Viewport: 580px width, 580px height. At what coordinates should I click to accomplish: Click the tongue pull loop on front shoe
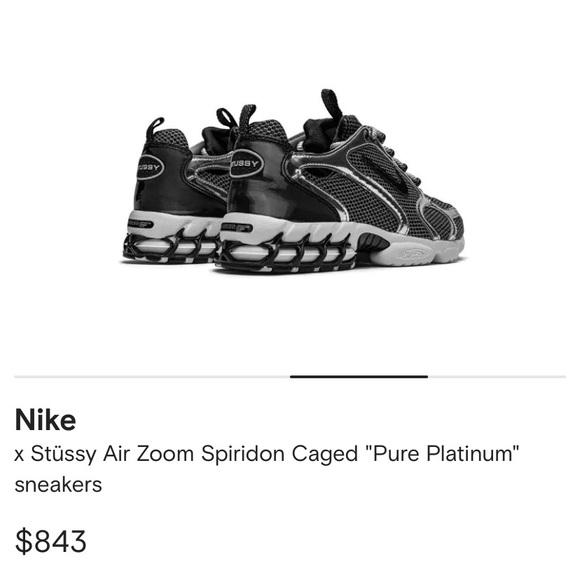(331, 103)
